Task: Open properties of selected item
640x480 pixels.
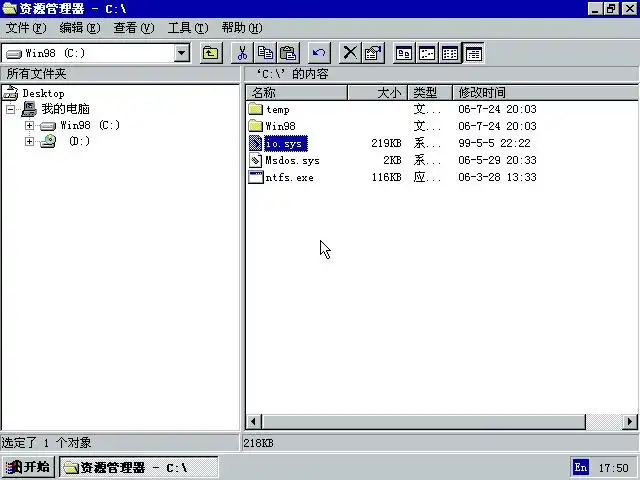Action: 373,53
